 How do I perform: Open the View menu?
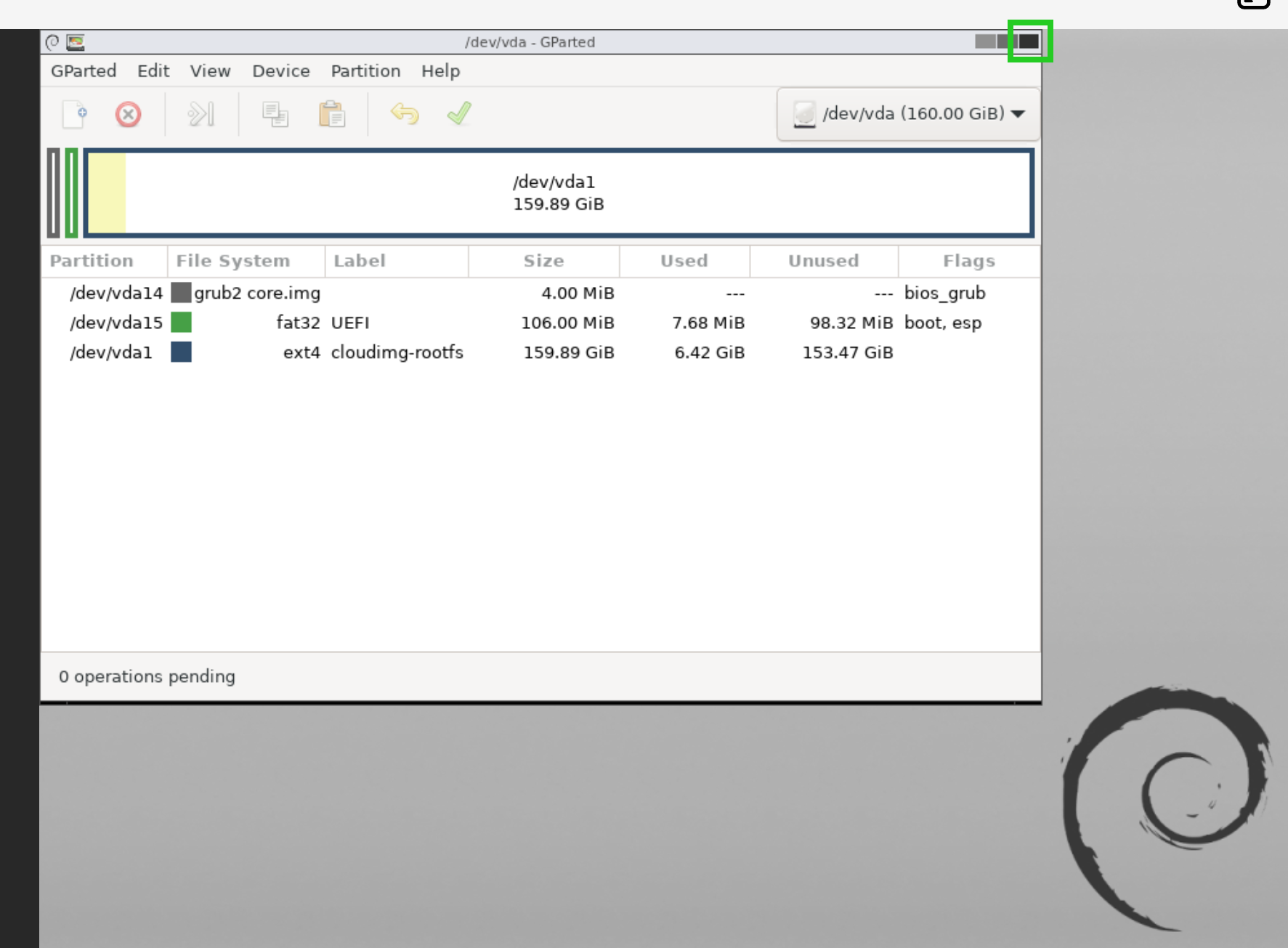click(210, 70)
